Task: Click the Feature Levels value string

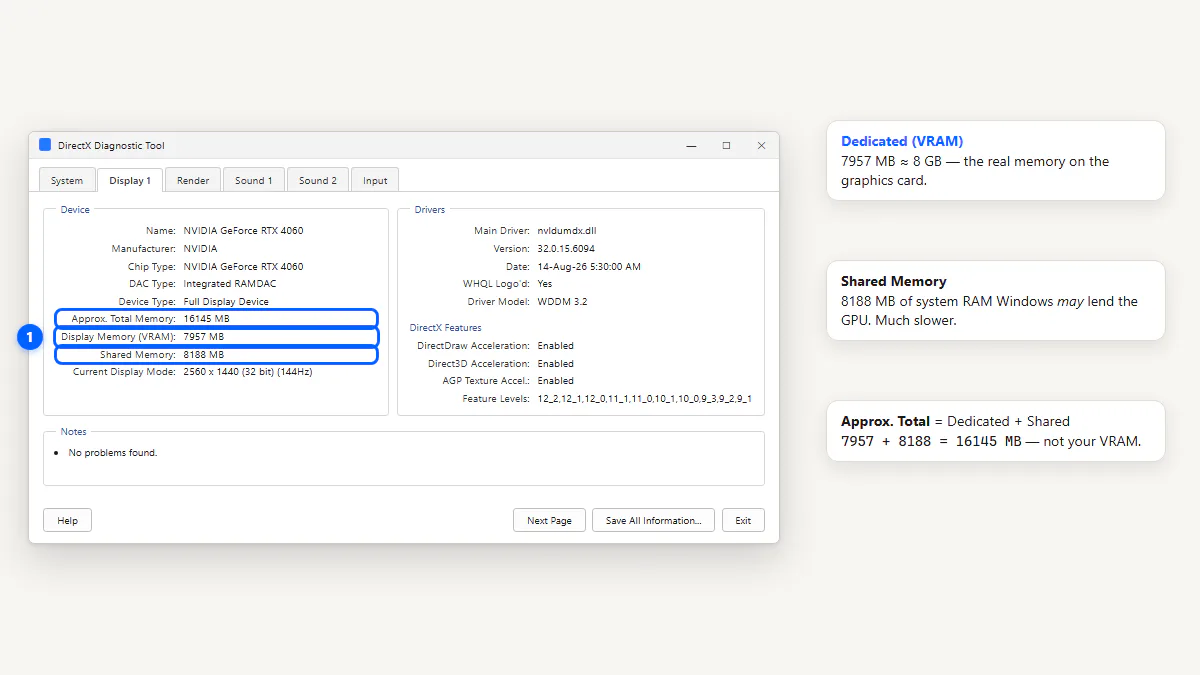Action: pyautogui.click(x=644, y=398)
